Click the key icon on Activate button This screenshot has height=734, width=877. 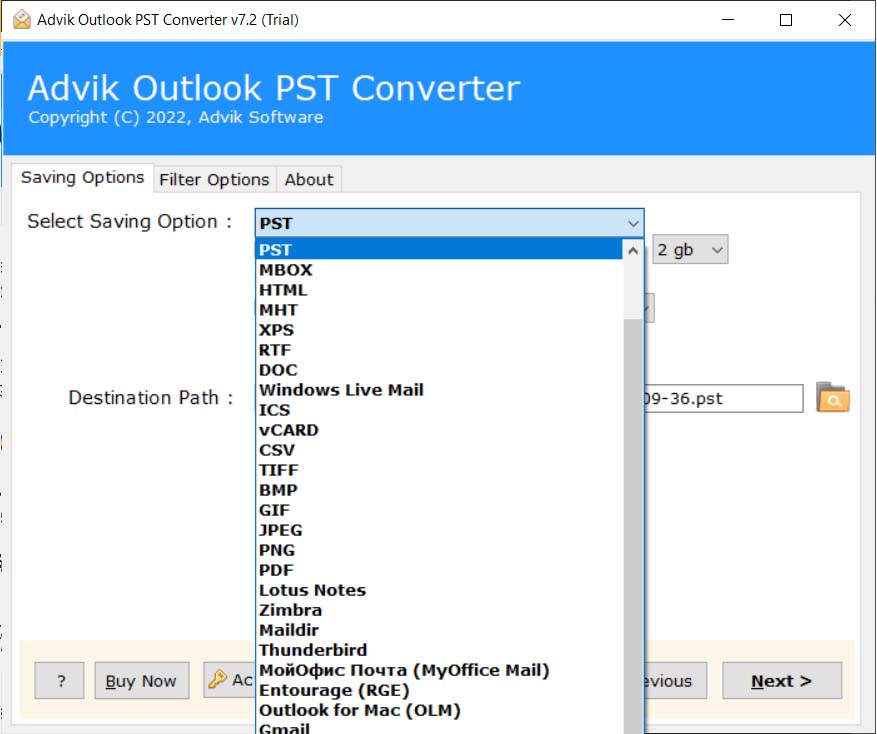pos(217,679)
